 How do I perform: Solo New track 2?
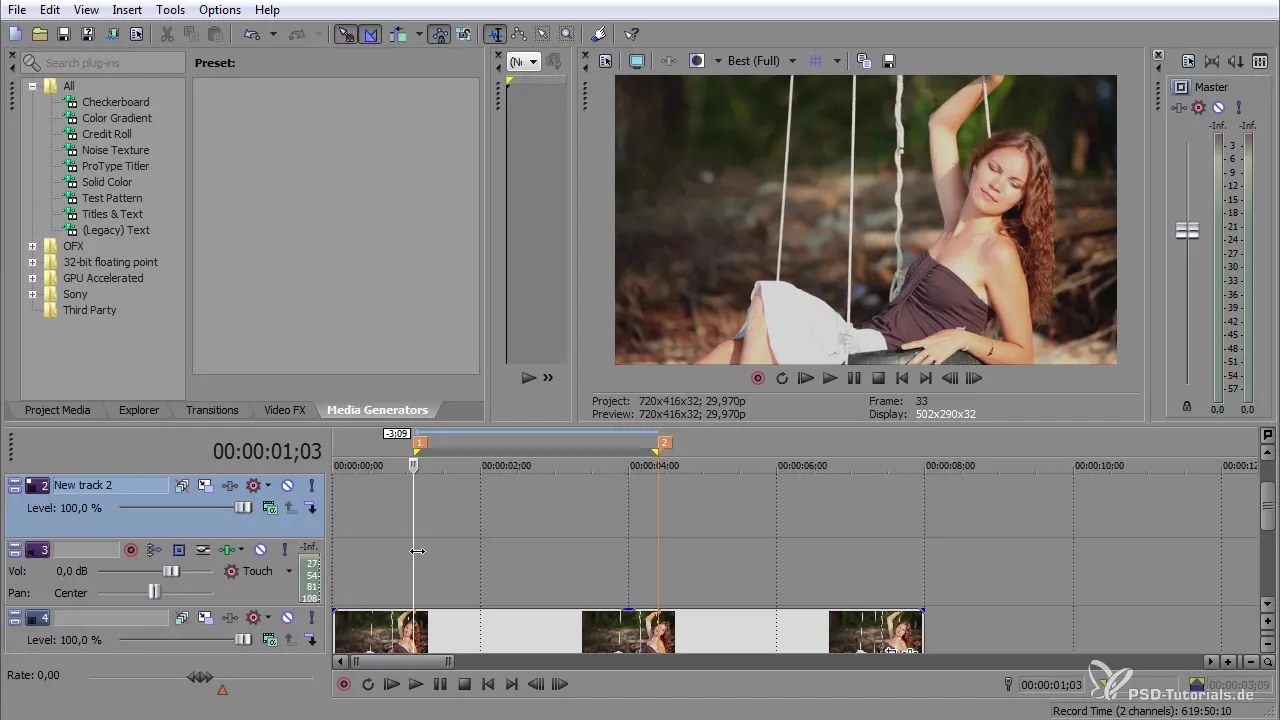(312, 485)
